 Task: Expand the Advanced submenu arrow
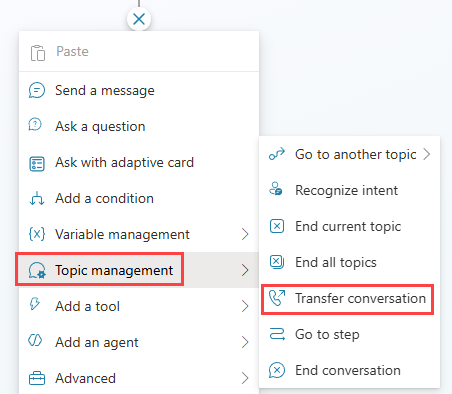coord(245,378)
